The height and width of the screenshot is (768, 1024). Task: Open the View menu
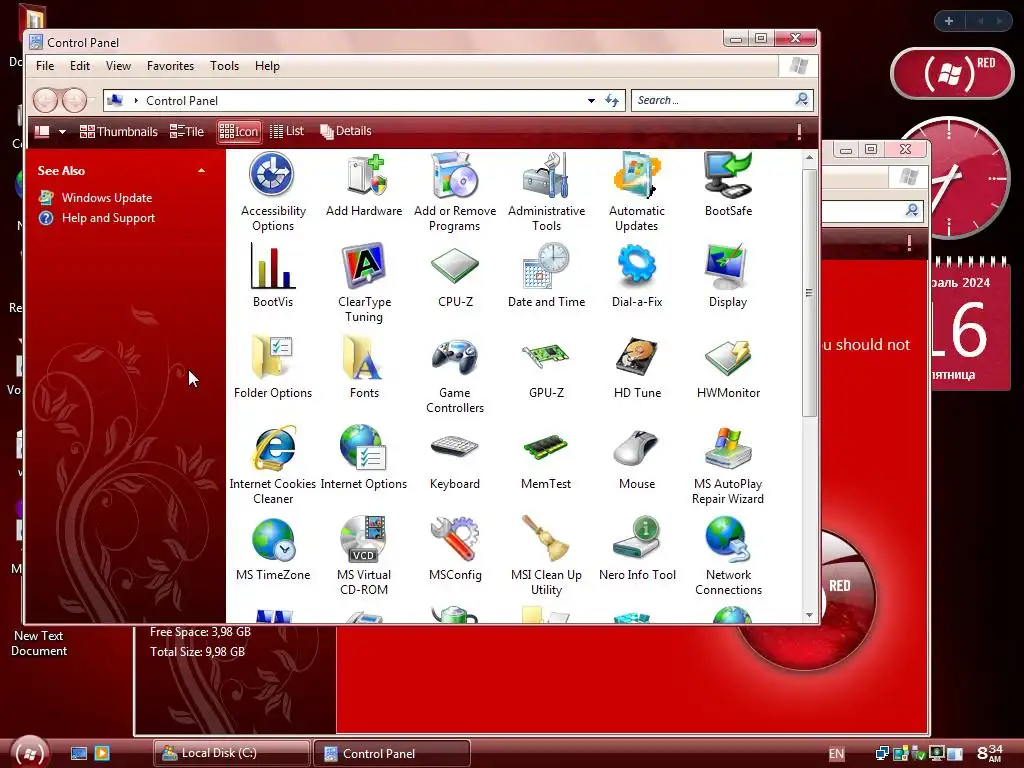point(118,66)
